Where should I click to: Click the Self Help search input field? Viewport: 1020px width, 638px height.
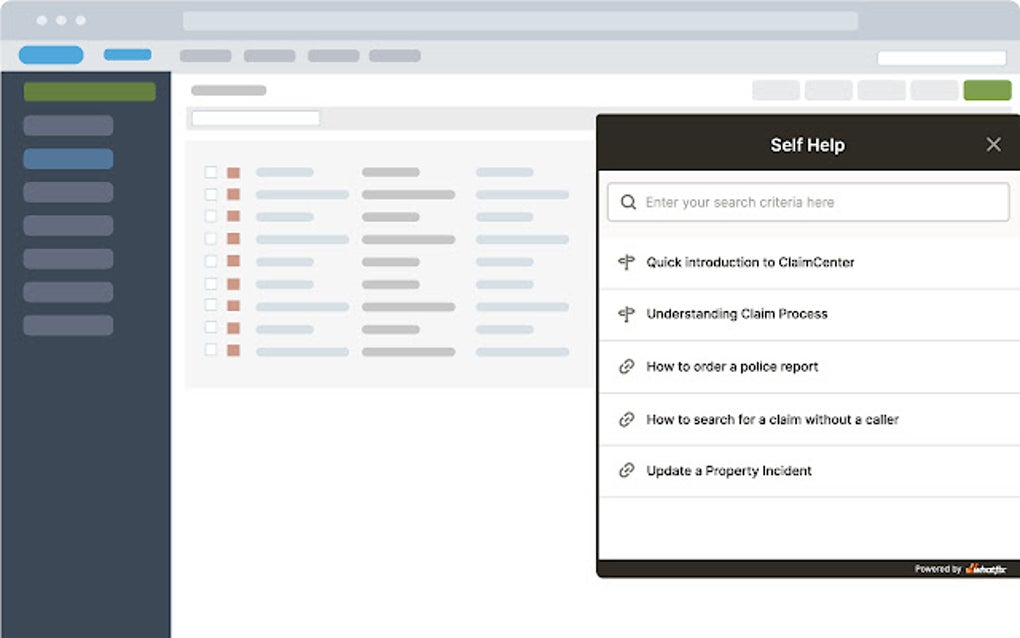808,202
